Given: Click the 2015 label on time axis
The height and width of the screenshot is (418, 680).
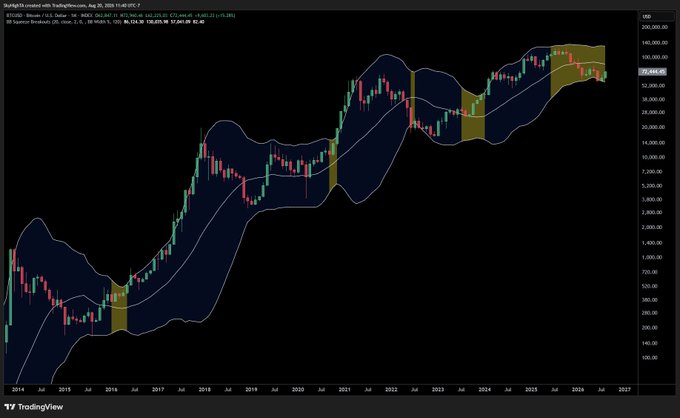Looking at the screenshot, I should pos(65,389).
